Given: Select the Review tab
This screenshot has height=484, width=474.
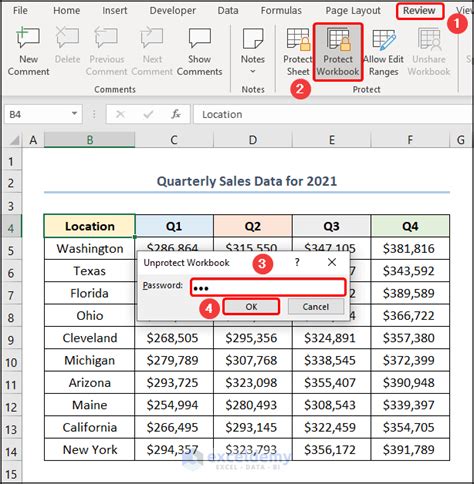Looking at the screenshot, I should 419,11.
